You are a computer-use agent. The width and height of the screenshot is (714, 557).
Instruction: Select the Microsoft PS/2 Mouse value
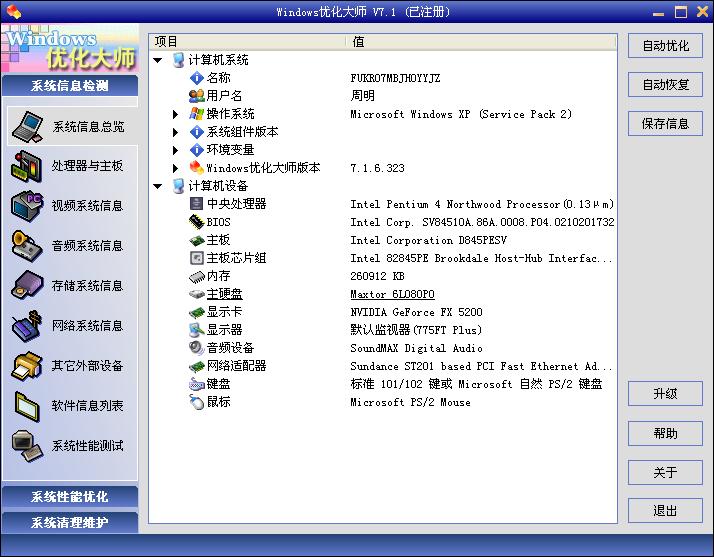(410, 402)
